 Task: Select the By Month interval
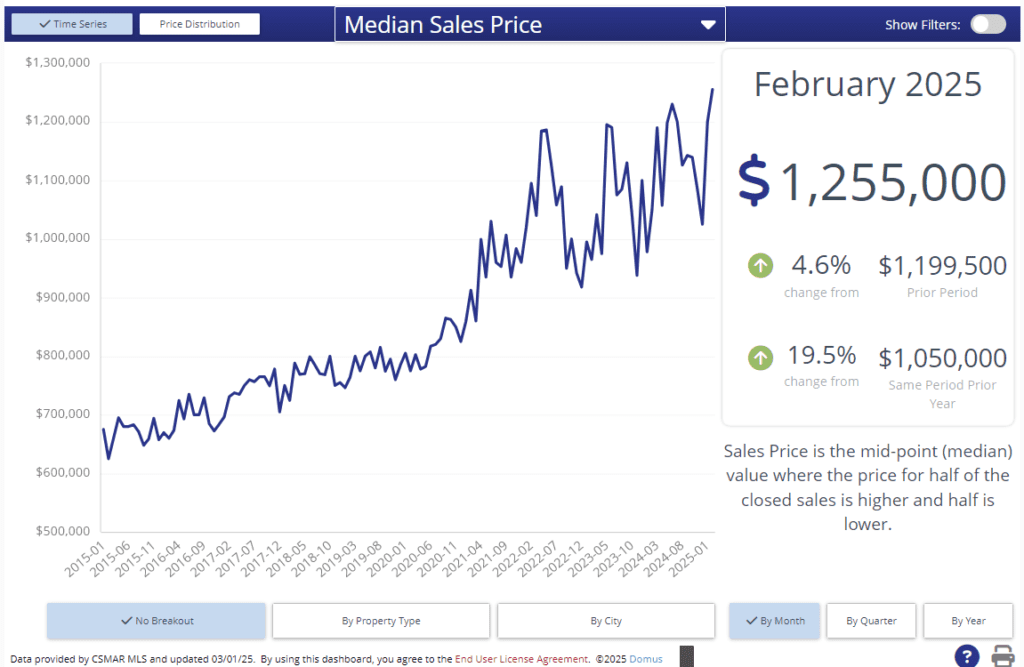pyautogui.click(x=774, y=621)
